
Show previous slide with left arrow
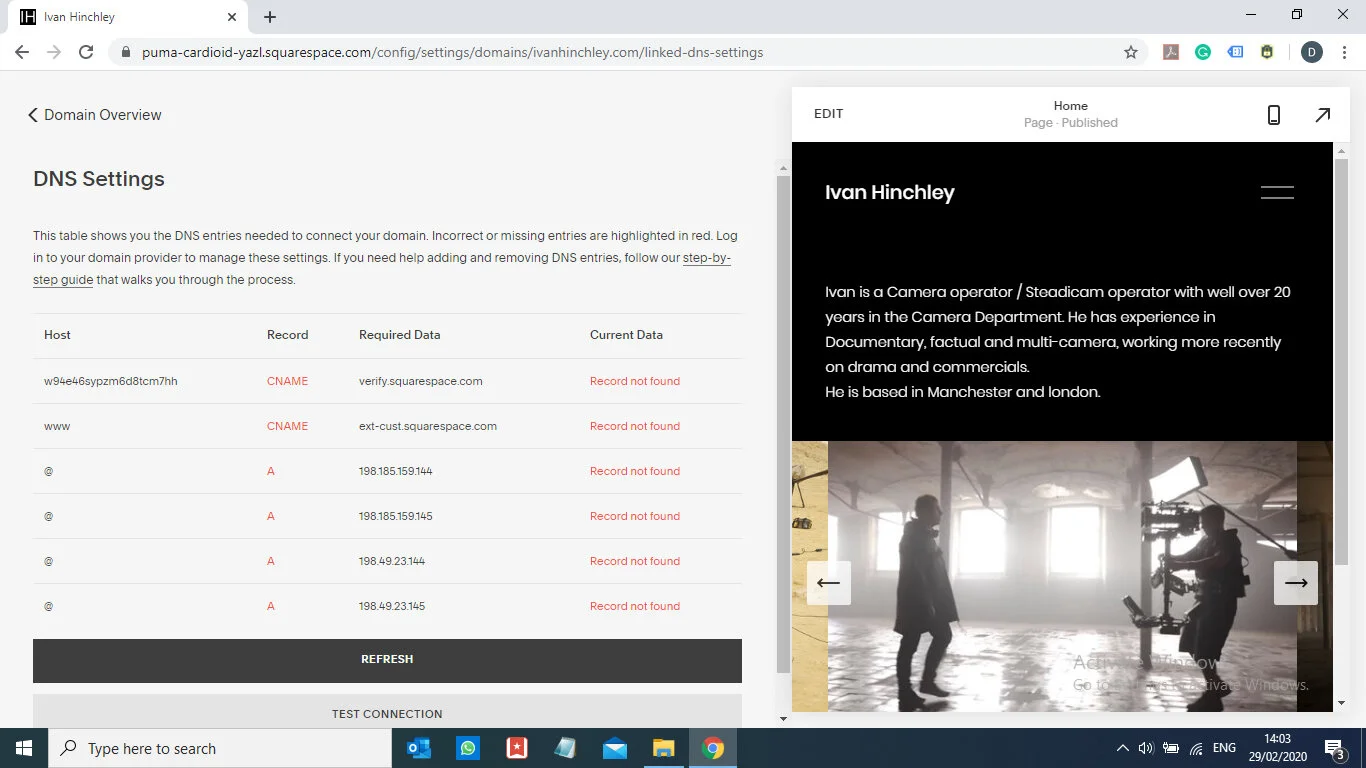point(829,583)
